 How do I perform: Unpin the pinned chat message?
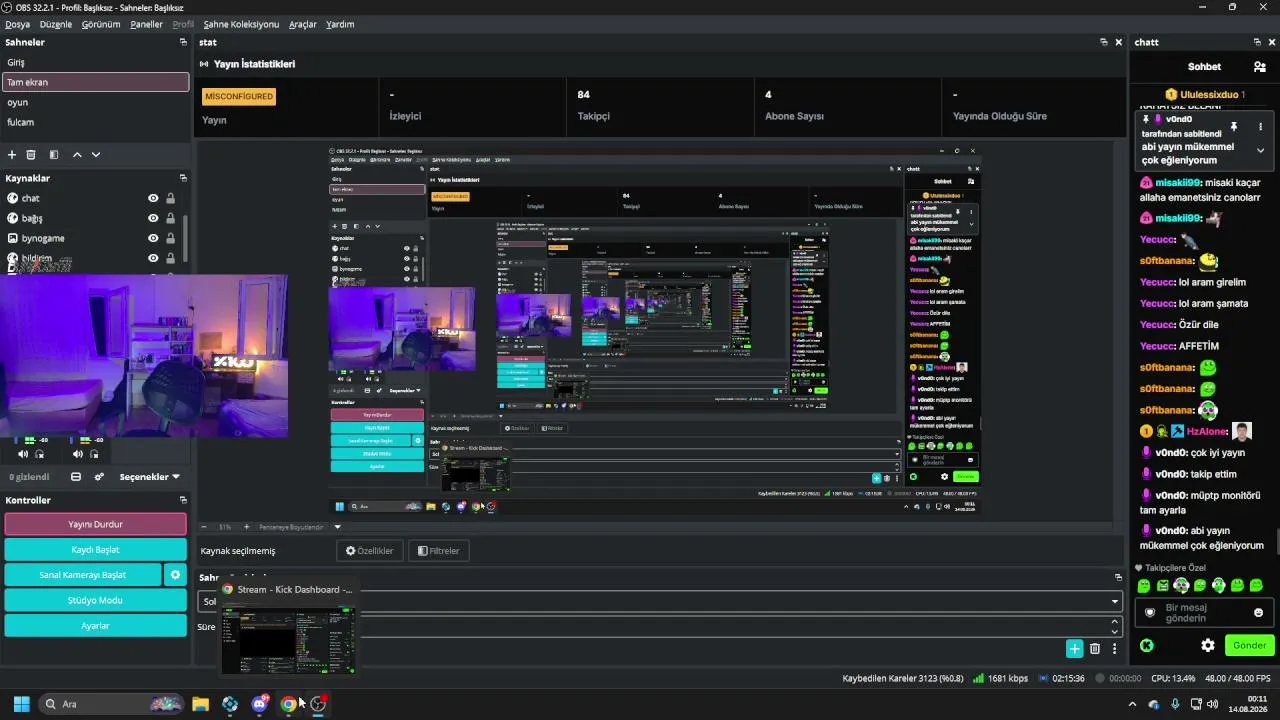click(1234, 127)
